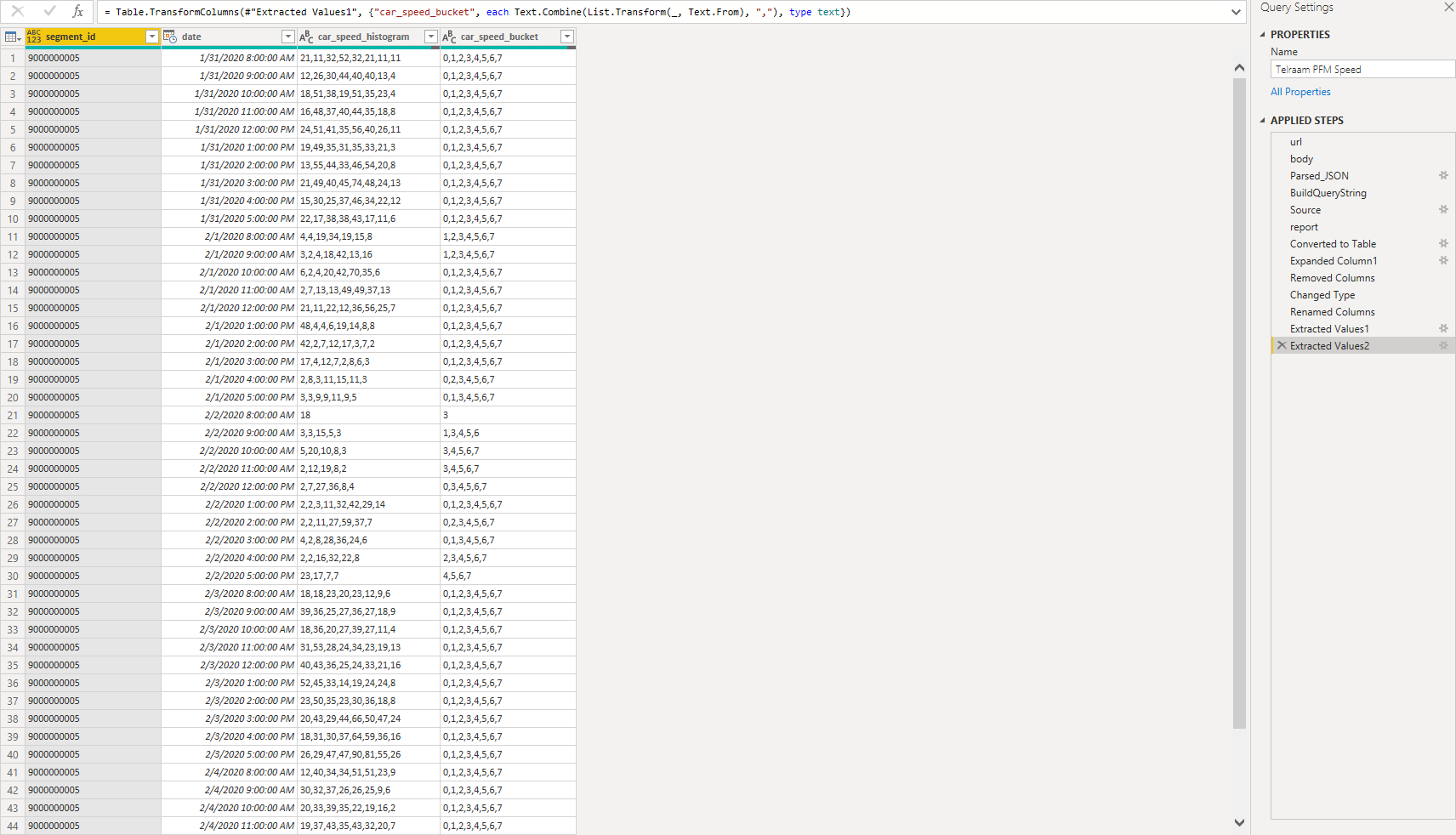Open the All Properties link
Image resolution: width=1456 pixels, height=835 pixels.
click(1300, 92)
